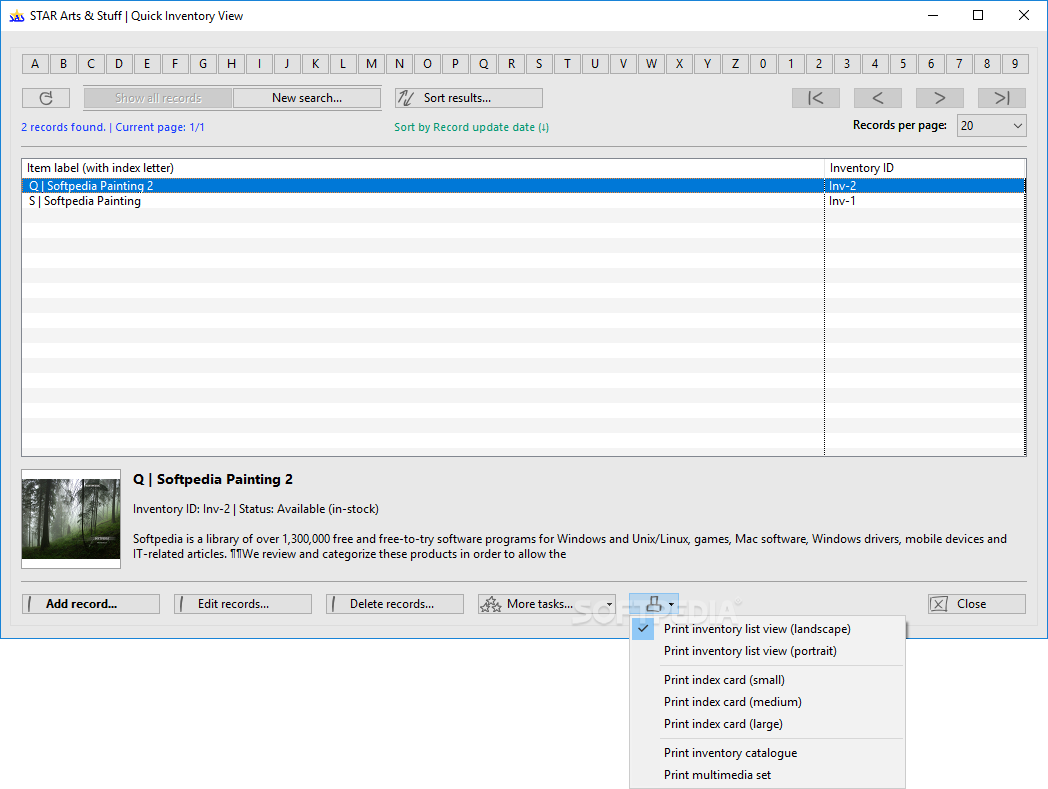The height and width of the screenshot is (789, 1048).
Task: Filter by index letter K
Action: [315, 64]
